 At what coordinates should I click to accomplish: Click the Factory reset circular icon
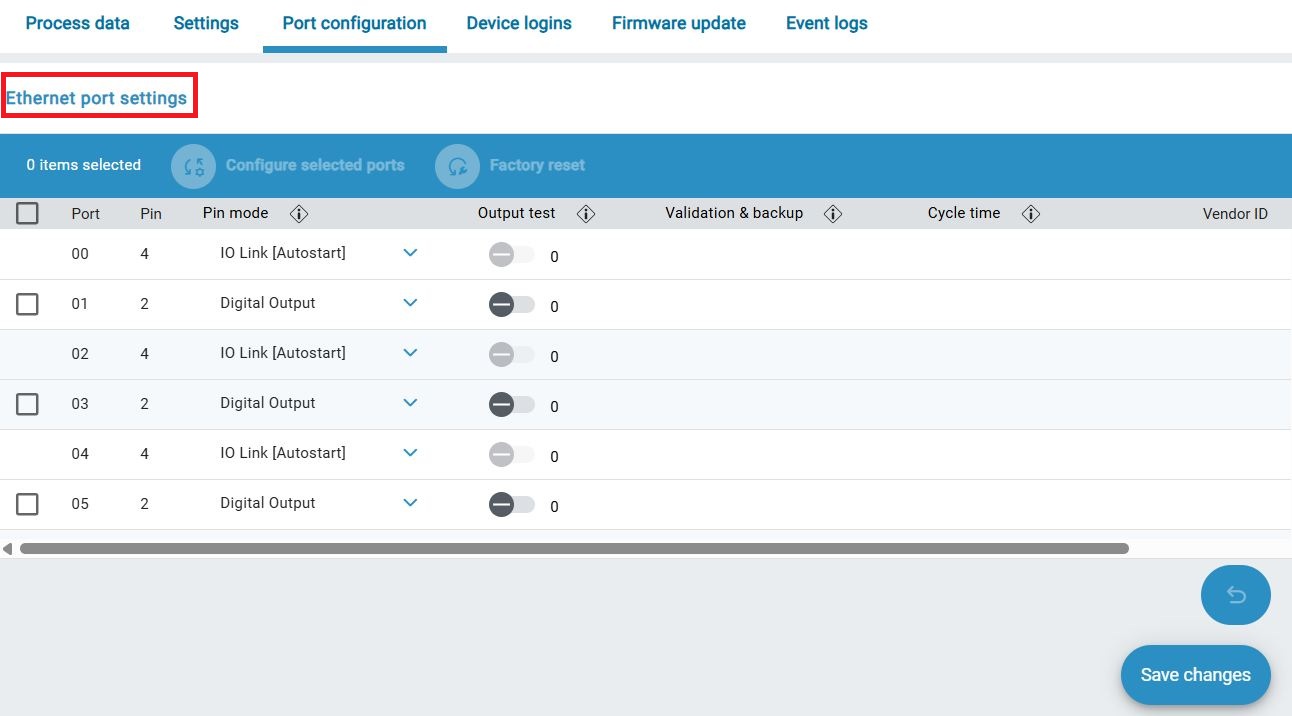[458, 166]
